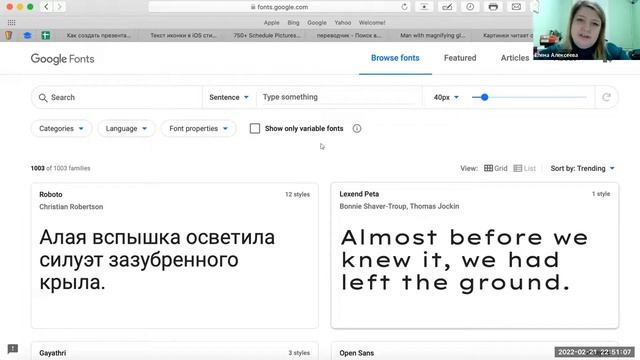Click the 1003 of 1003 families count
The image size is (640, 360).
pyautogui.click(x=60, y=168)
